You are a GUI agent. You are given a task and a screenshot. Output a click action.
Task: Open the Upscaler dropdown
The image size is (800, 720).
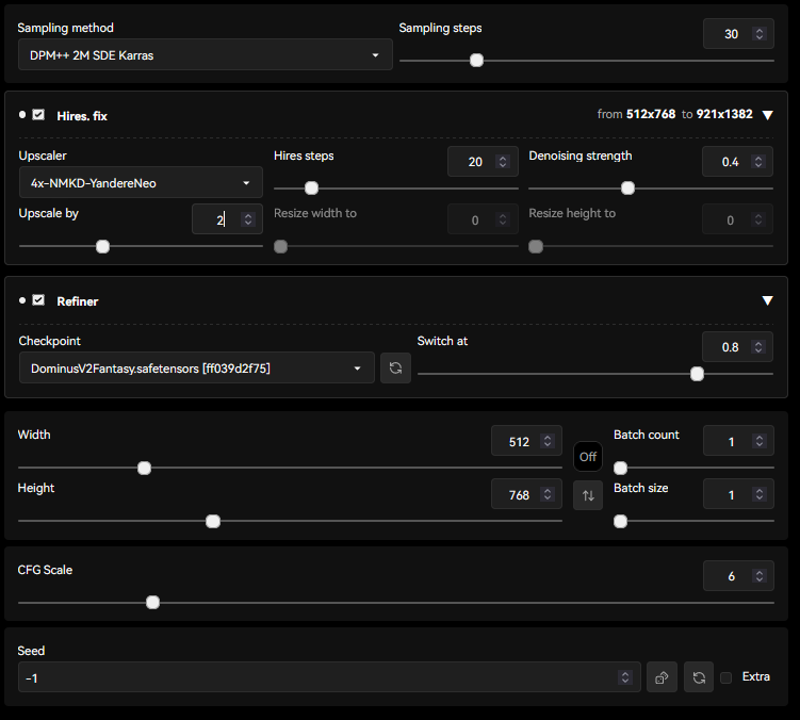[140, 183]
